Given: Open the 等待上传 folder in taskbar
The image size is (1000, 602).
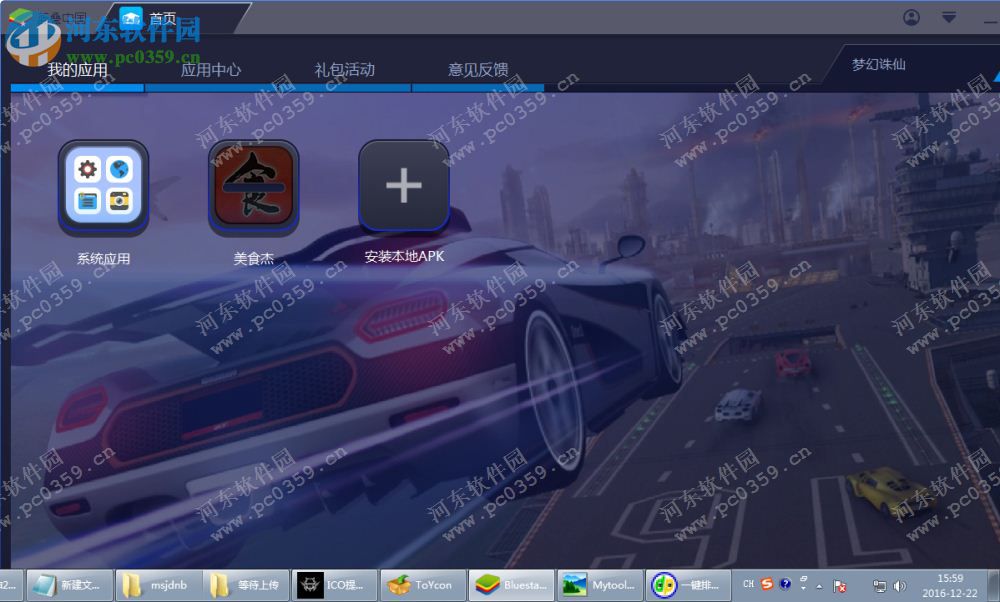Looking at the screenshot, I should 247,585.
